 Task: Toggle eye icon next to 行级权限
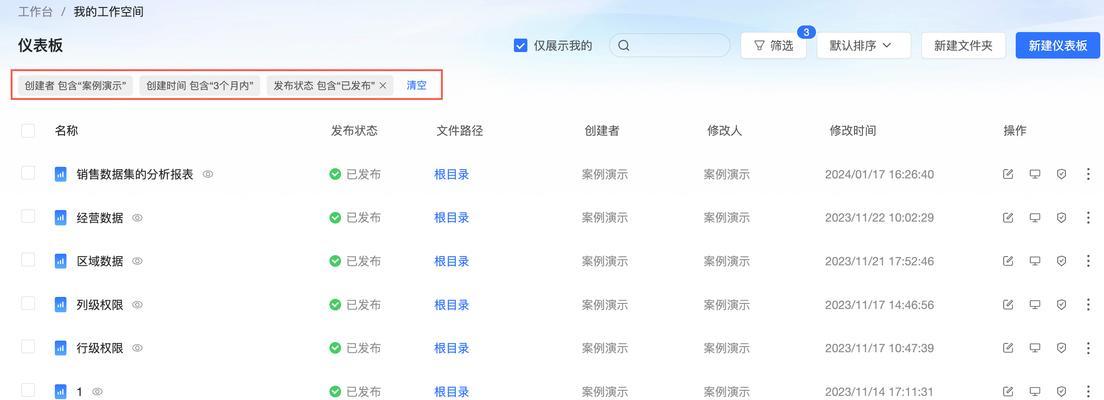137,348
